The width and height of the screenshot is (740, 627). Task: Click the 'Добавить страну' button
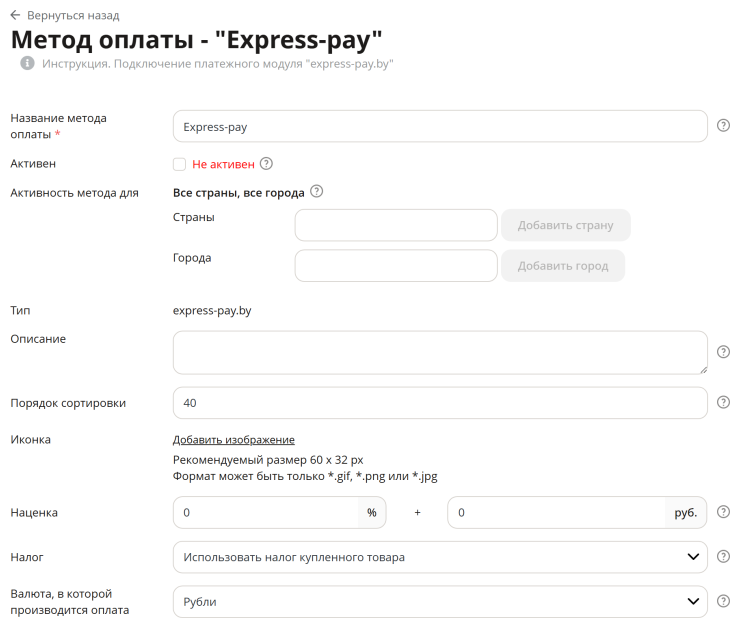tap(565, 225)
